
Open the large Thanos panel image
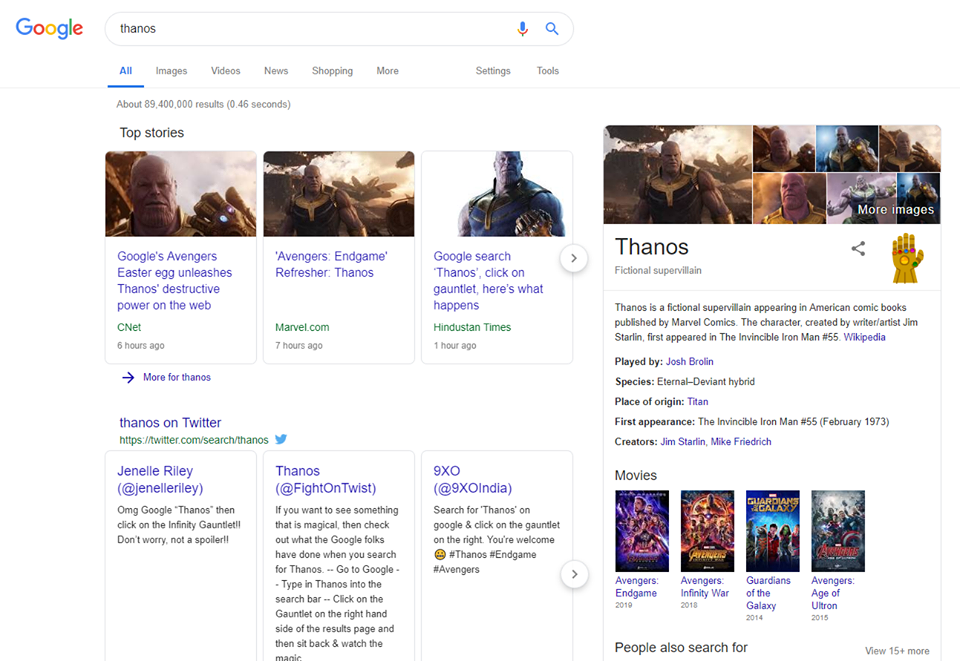click(678, 174)
